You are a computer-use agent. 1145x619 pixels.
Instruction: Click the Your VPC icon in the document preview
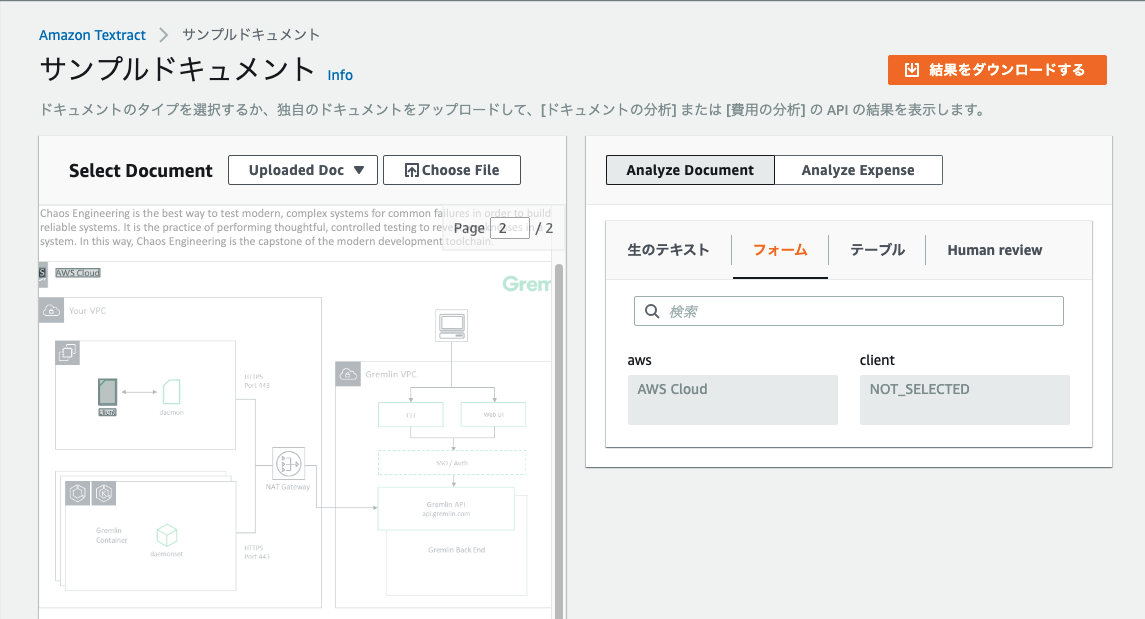click(51, 311)
